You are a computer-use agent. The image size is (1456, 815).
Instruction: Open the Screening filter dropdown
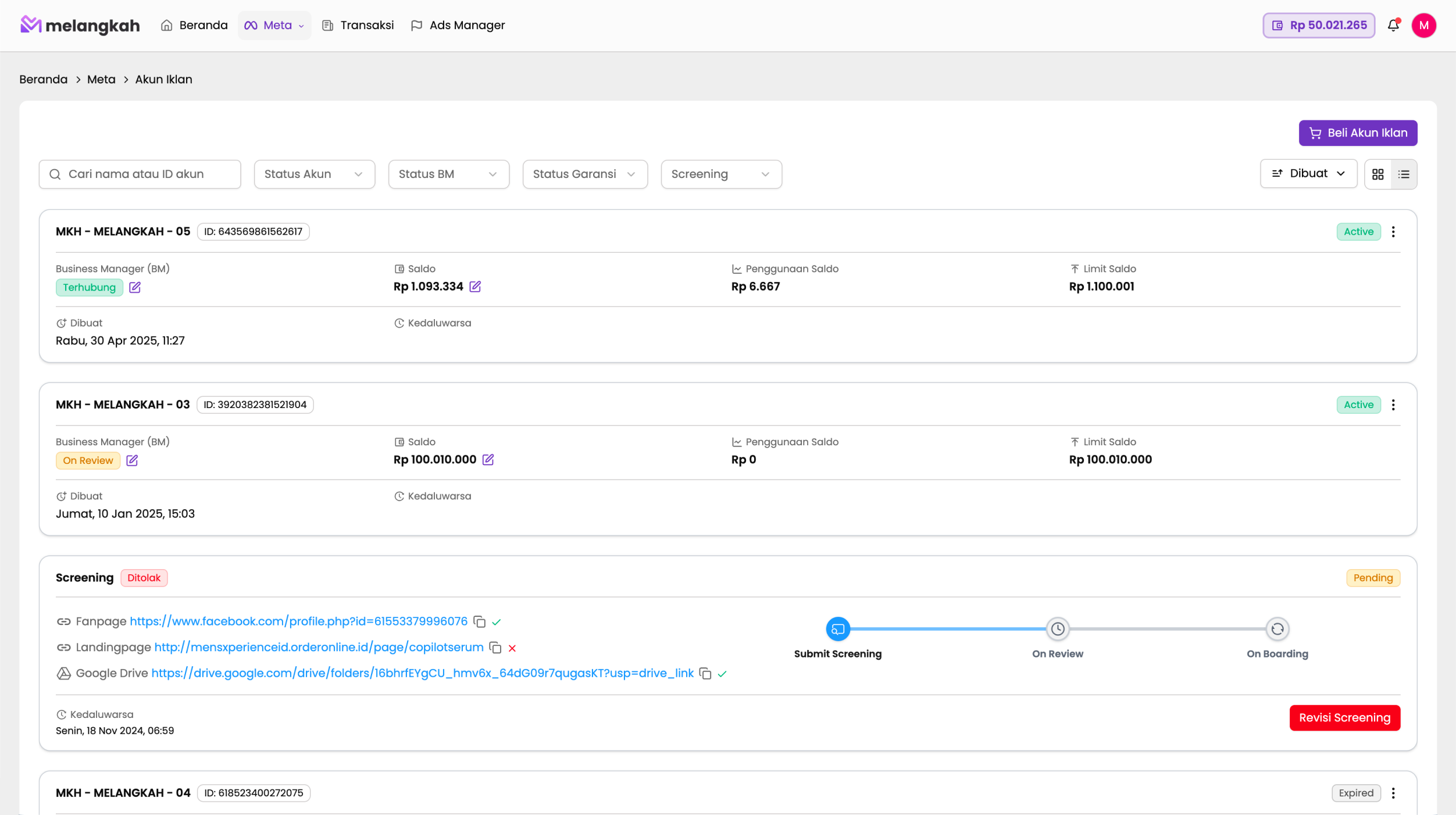(x=721, y=174)
